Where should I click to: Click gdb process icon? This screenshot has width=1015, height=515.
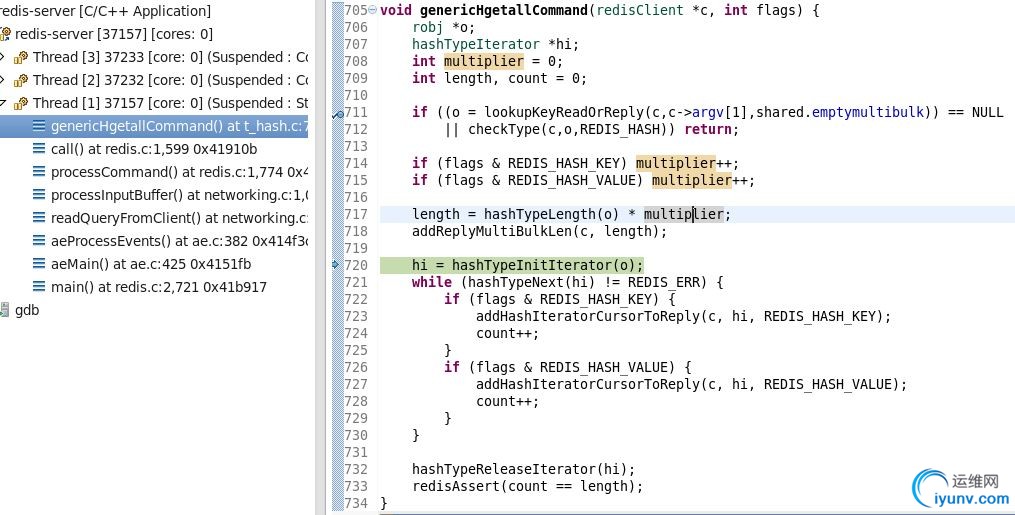(5, 310)
